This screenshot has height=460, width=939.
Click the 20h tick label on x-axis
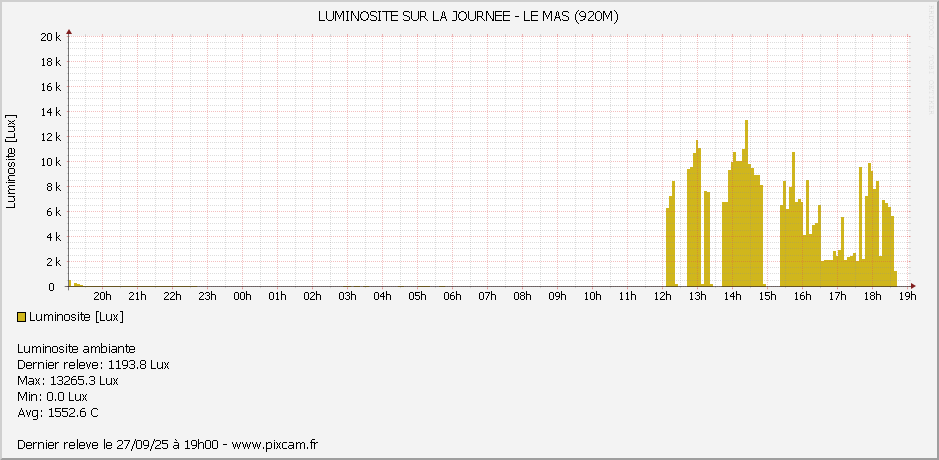click(102, 296)
